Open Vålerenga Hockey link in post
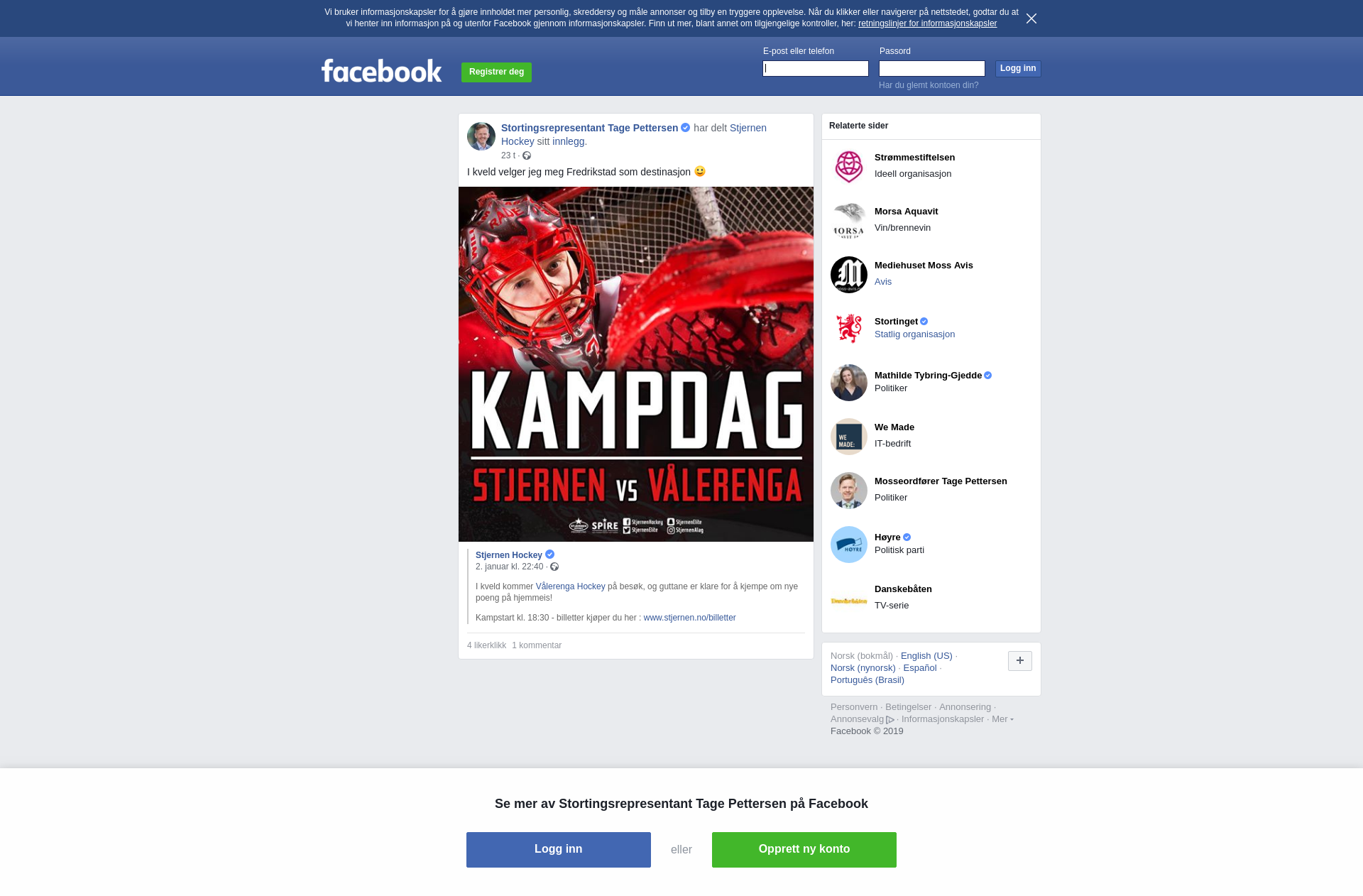 (570, 586)
